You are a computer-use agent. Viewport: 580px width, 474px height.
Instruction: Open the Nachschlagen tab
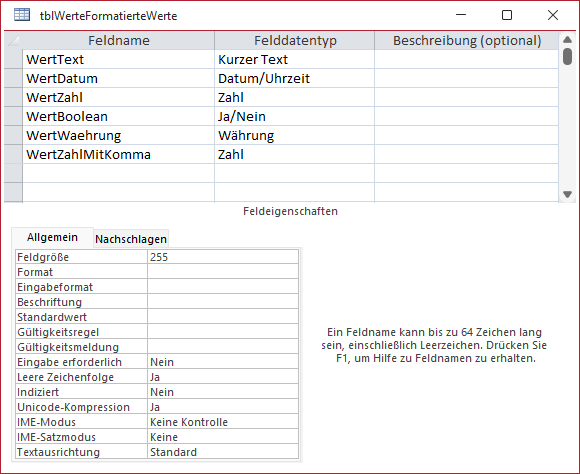point(131,239)
